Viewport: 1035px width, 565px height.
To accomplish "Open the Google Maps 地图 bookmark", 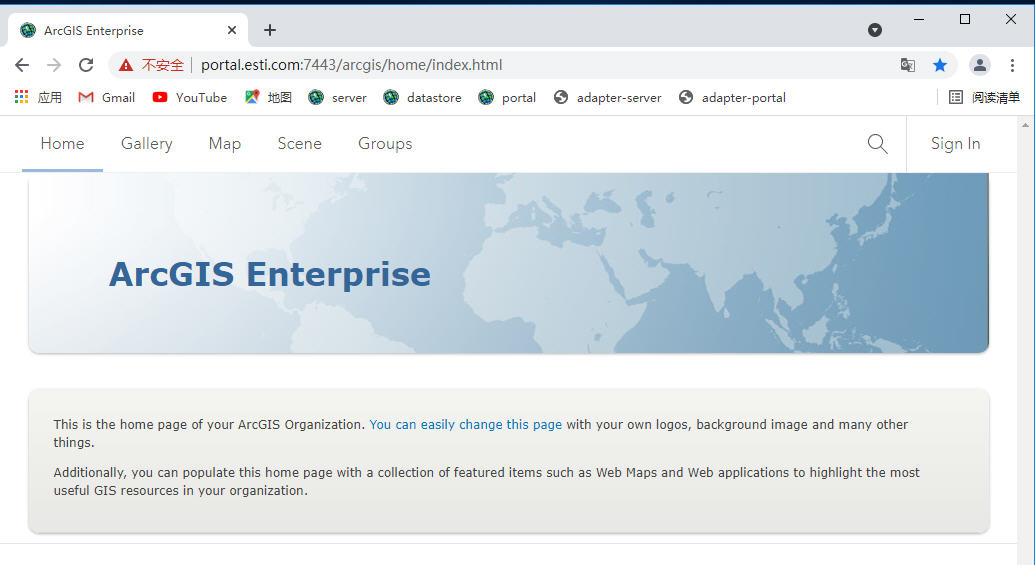I will point(268,97).
